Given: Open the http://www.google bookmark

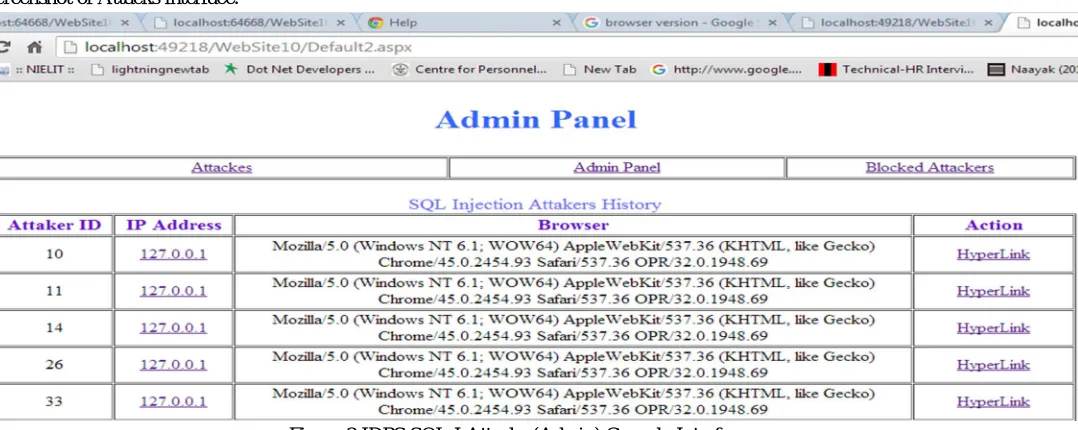Looking at the screenshot, I should click(727, 69).
